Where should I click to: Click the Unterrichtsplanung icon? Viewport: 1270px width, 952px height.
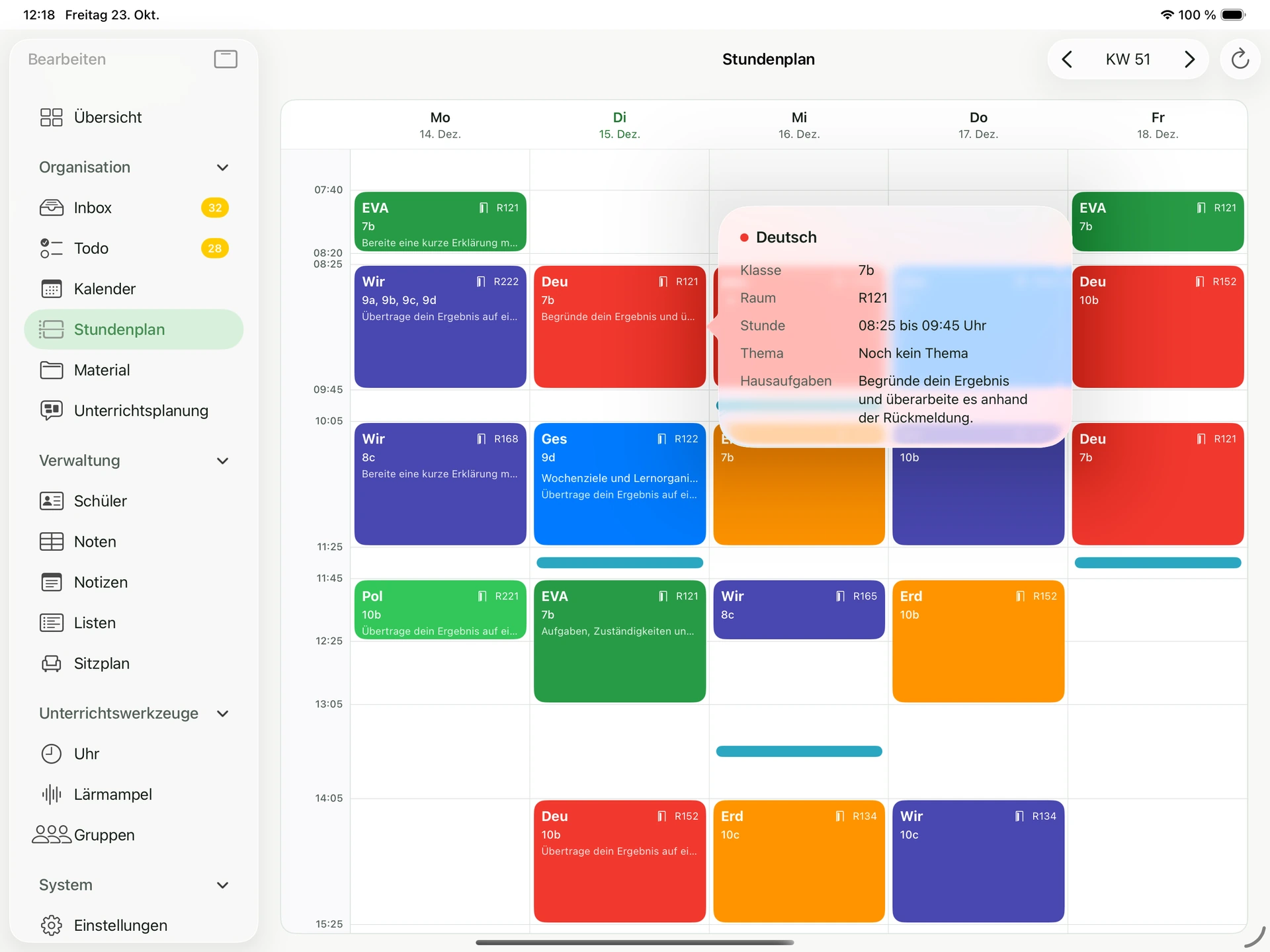click(x=52, y=411)
